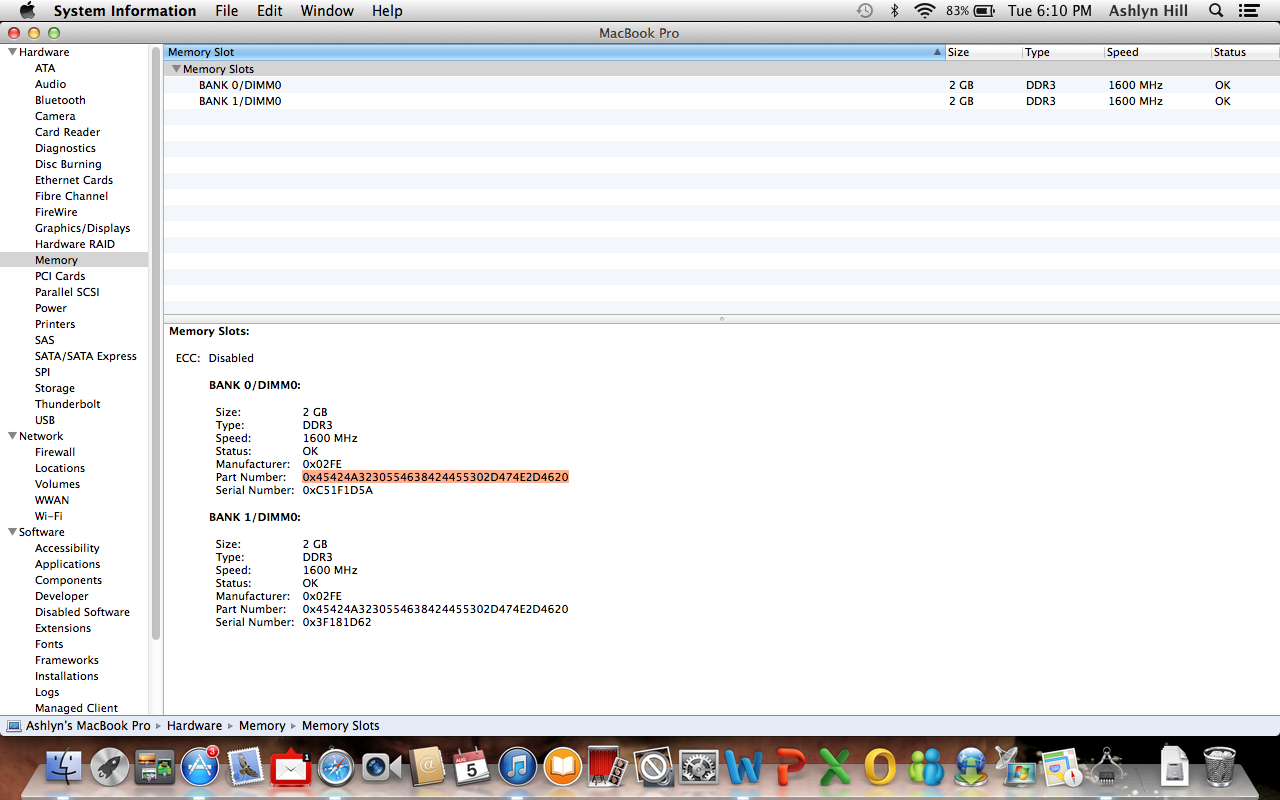1280x800 pixels.
Task: Open Time Machine menu bar icon
Action: coord(865,11)
